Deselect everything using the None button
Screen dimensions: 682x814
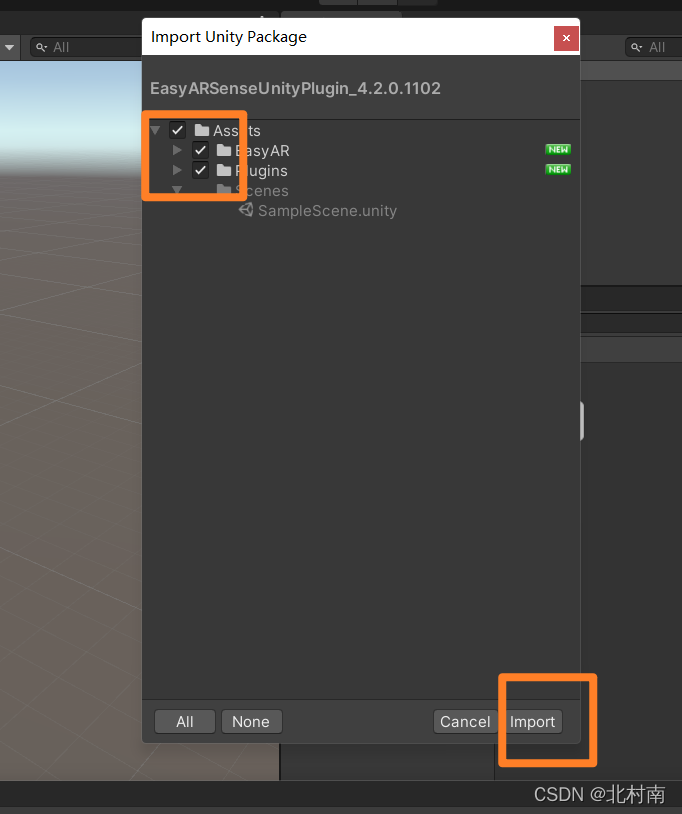[x=251, y=722]
